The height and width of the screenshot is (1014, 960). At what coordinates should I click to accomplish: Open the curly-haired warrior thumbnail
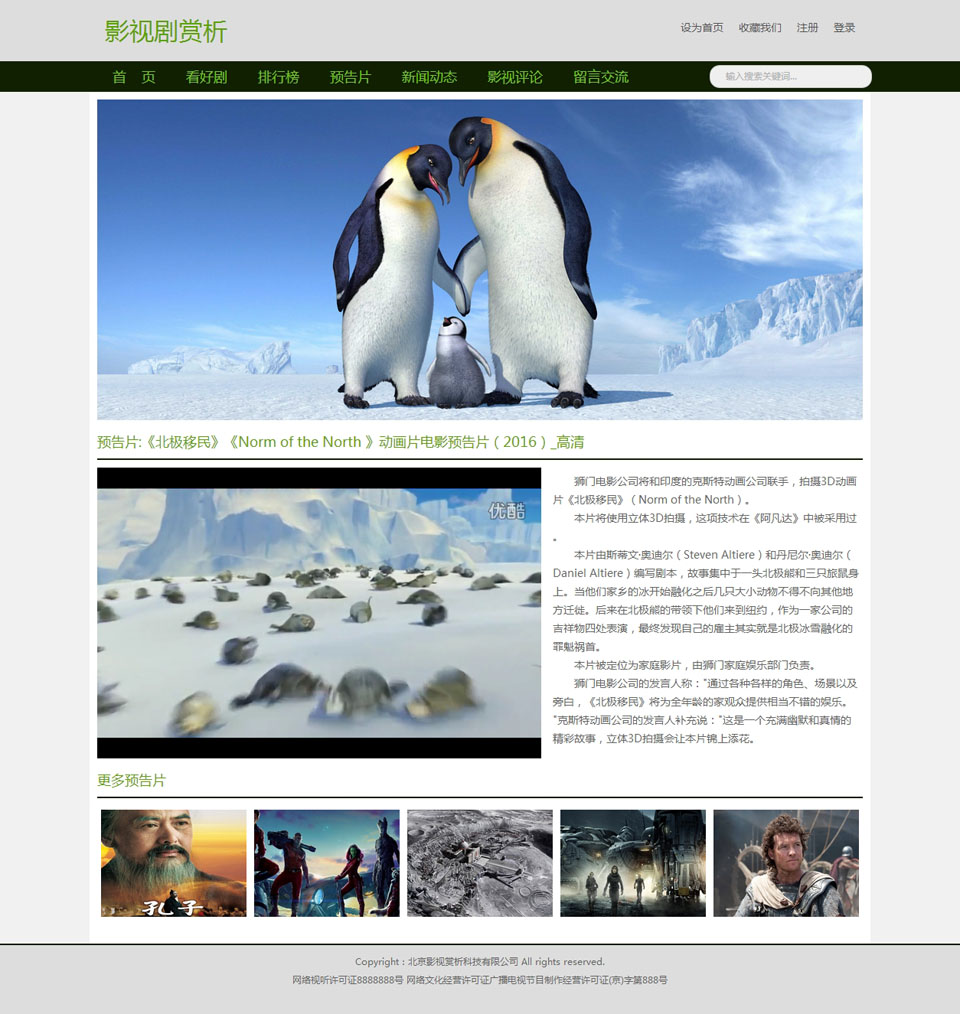click(x=786, y=863)
